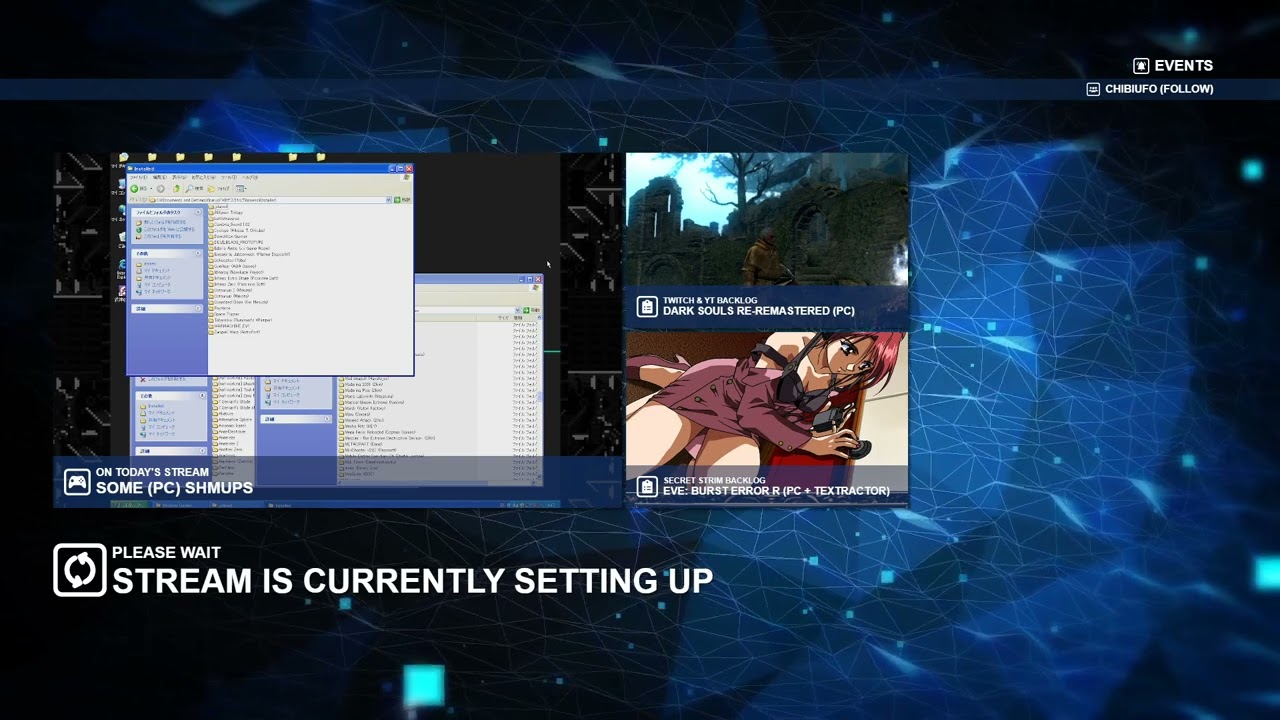Select the Demolition Gunner folder
Viewport: 1280px width, 720px height.
coord(230,236)
